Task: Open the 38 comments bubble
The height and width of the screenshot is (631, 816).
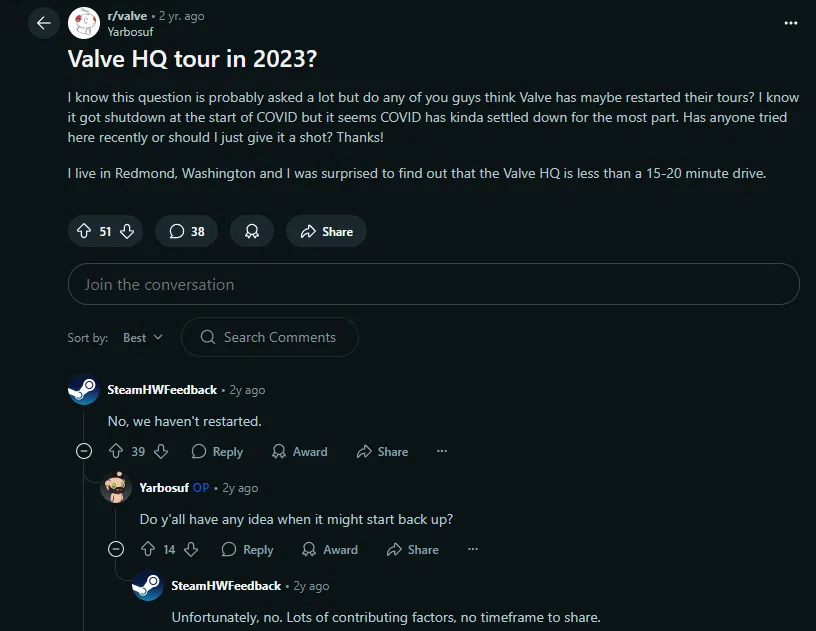Action: tap(186, 231)
